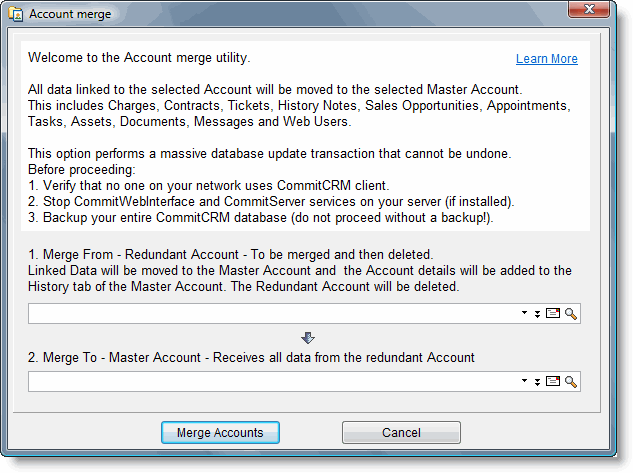Open account card icon in Merge From field
The width and height of the screenshot is (633, 473).
[x=554, y=314]
